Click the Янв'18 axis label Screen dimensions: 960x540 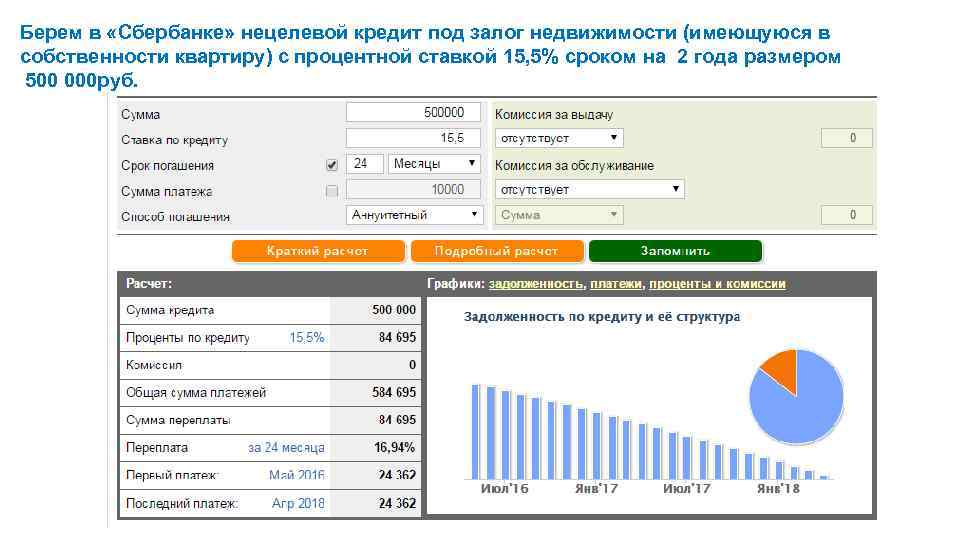click(x=778, y=489)
